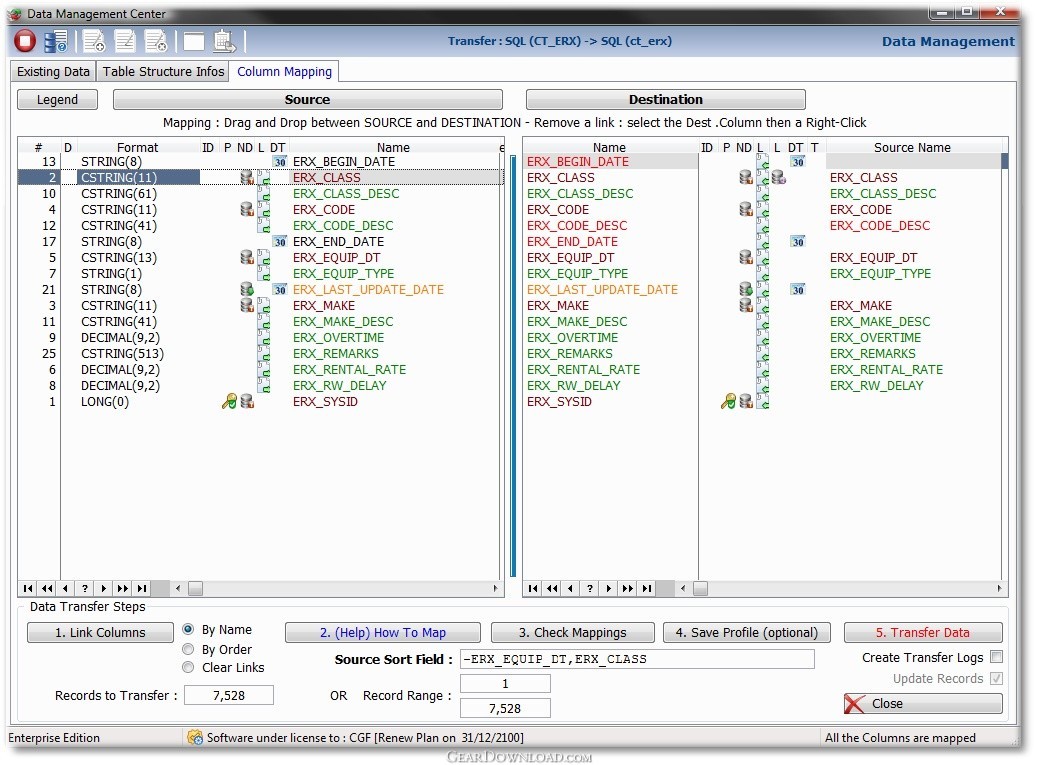Click the Close button with red X
The height and width of the screenshot is (765, 1039).
coord(922,703)
